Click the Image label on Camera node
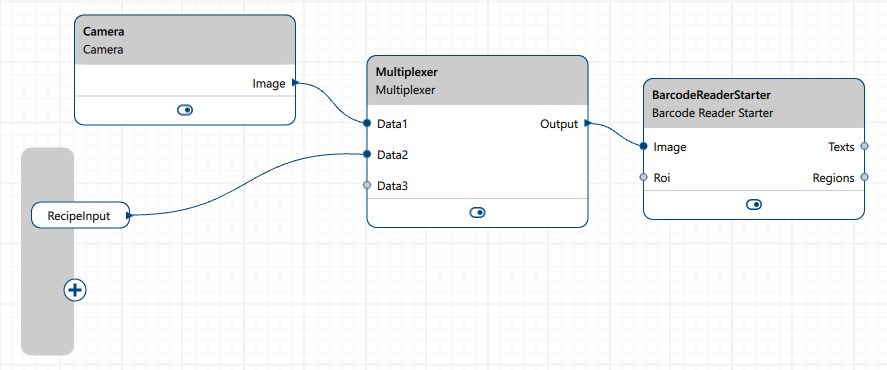 pos(269,84)
